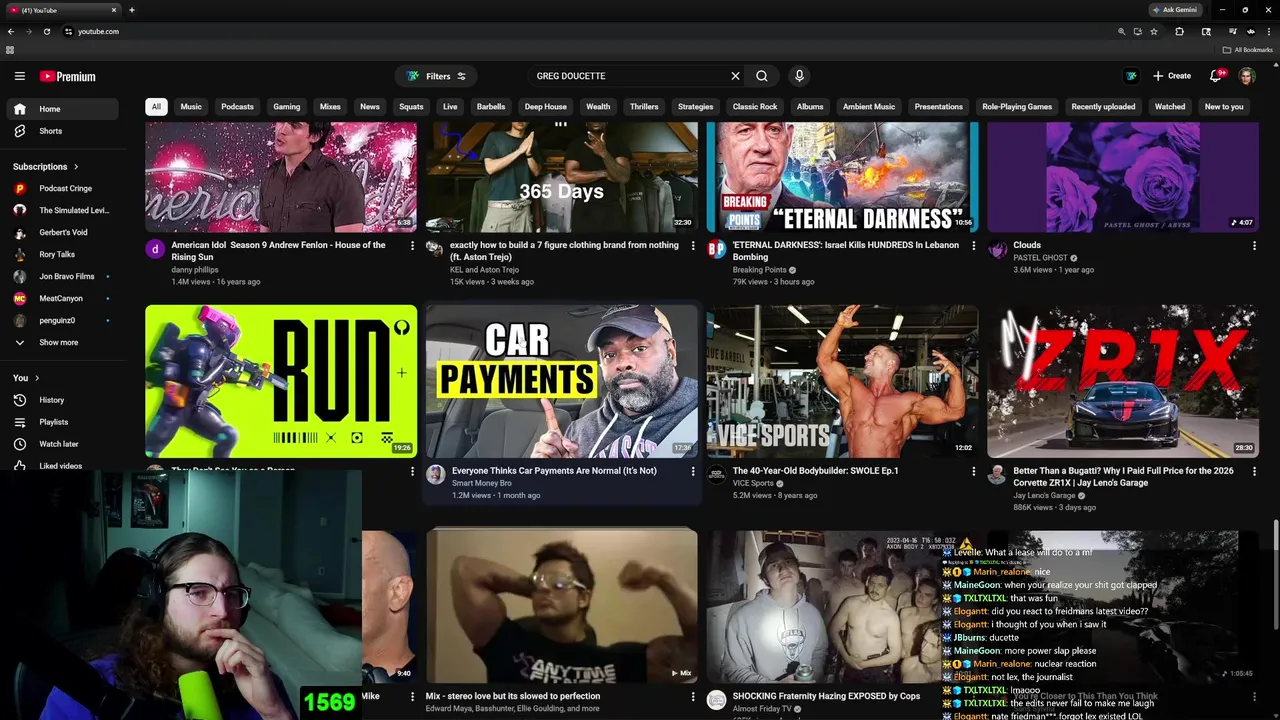Select the Deep House filter chip

click(x=546, y=106)
